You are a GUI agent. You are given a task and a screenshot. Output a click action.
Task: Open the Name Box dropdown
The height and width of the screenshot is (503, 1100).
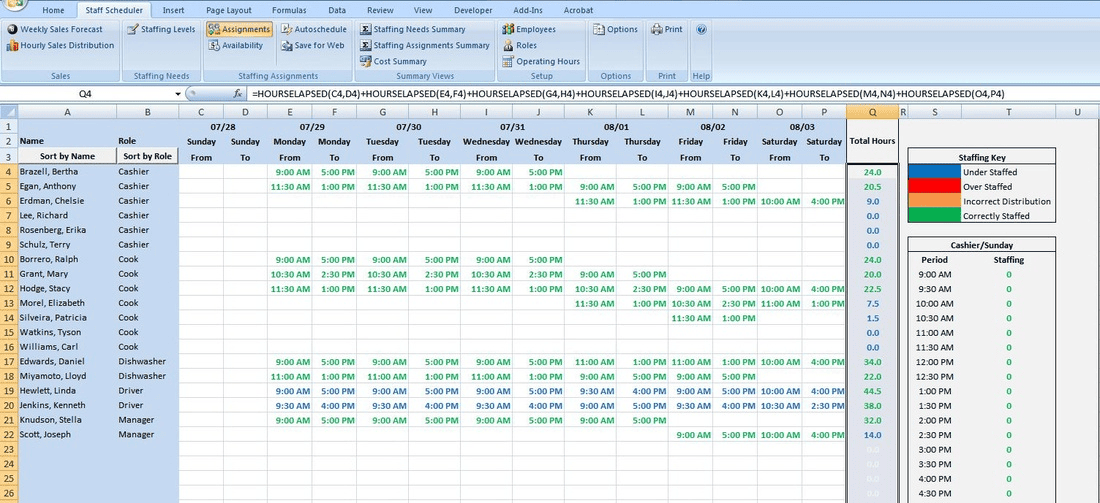point(178,93)
